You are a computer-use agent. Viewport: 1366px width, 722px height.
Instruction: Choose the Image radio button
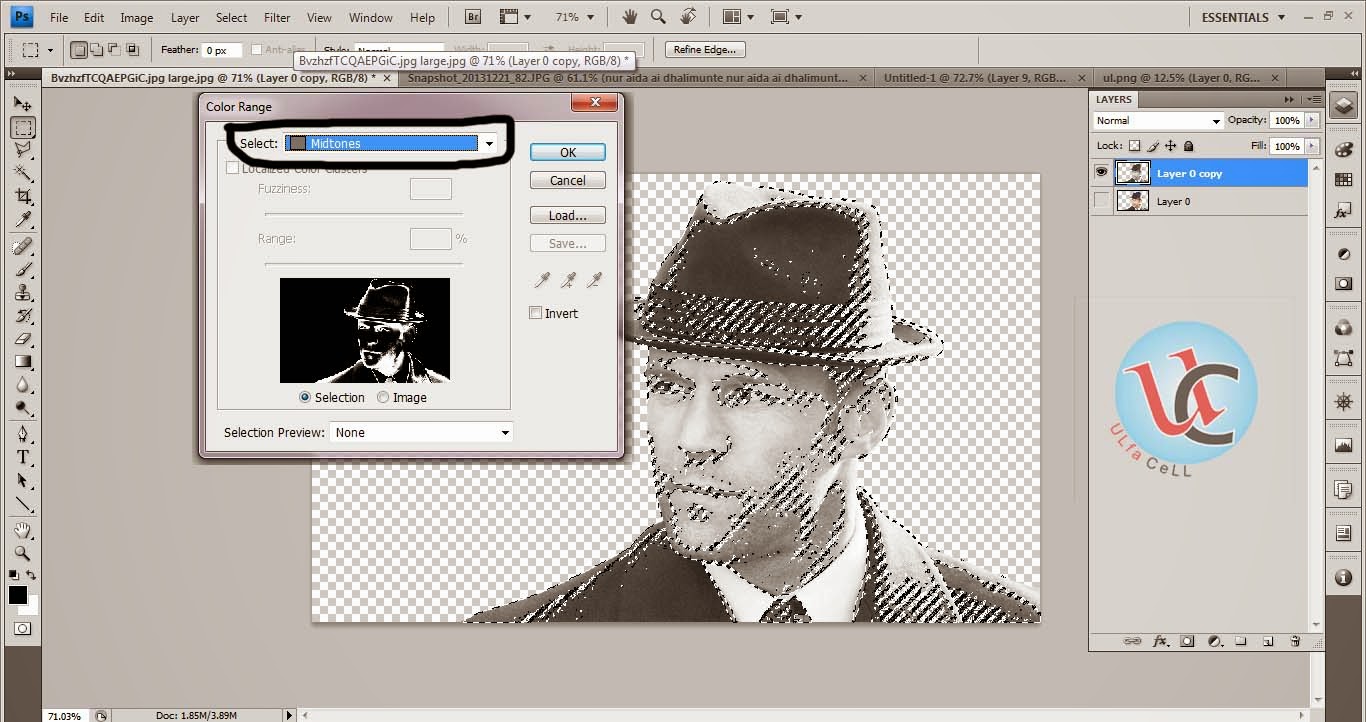(x=383, y=397)
